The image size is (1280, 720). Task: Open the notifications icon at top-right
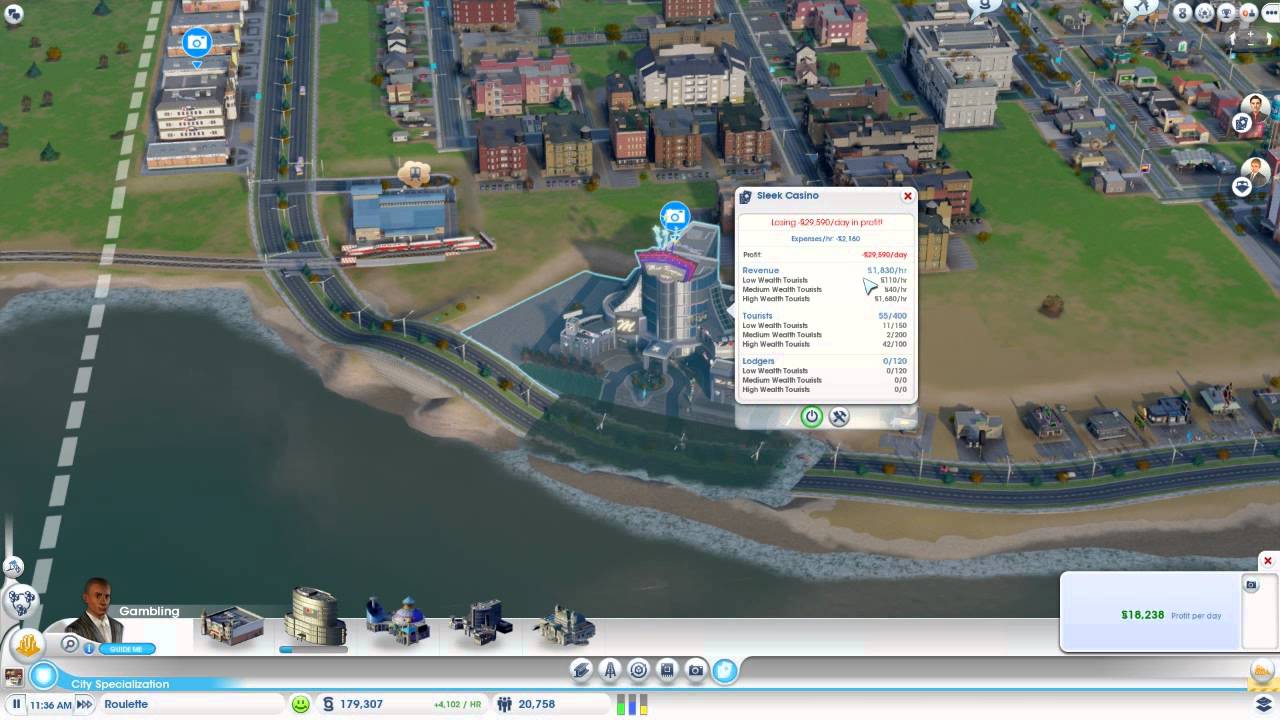[x=1249, y=13]
